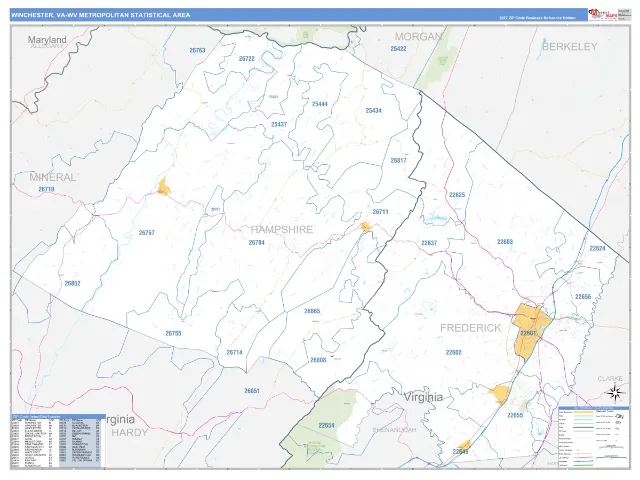Select ZIP code label 25444

point(320,104)
